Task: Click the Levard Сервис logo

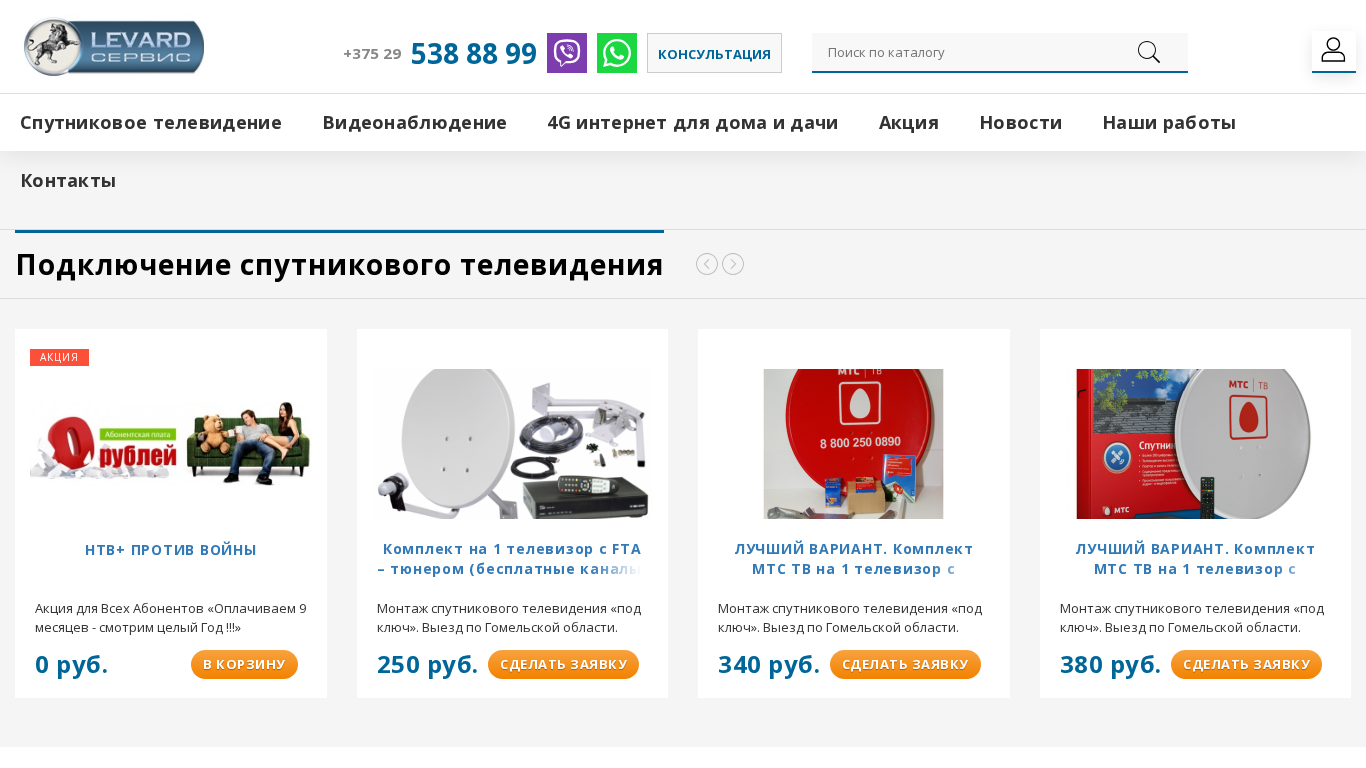Action: click(114, 47)
